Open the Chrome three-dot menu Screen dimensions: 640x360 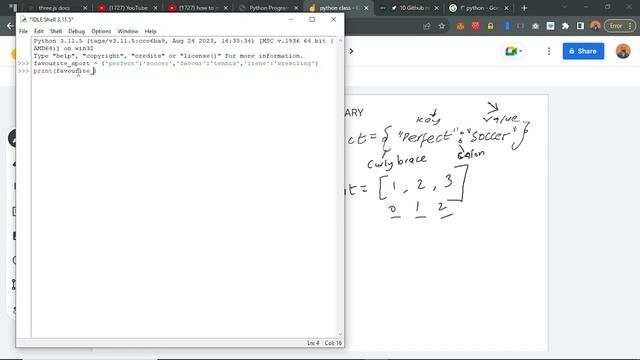(x=630, y=26)
